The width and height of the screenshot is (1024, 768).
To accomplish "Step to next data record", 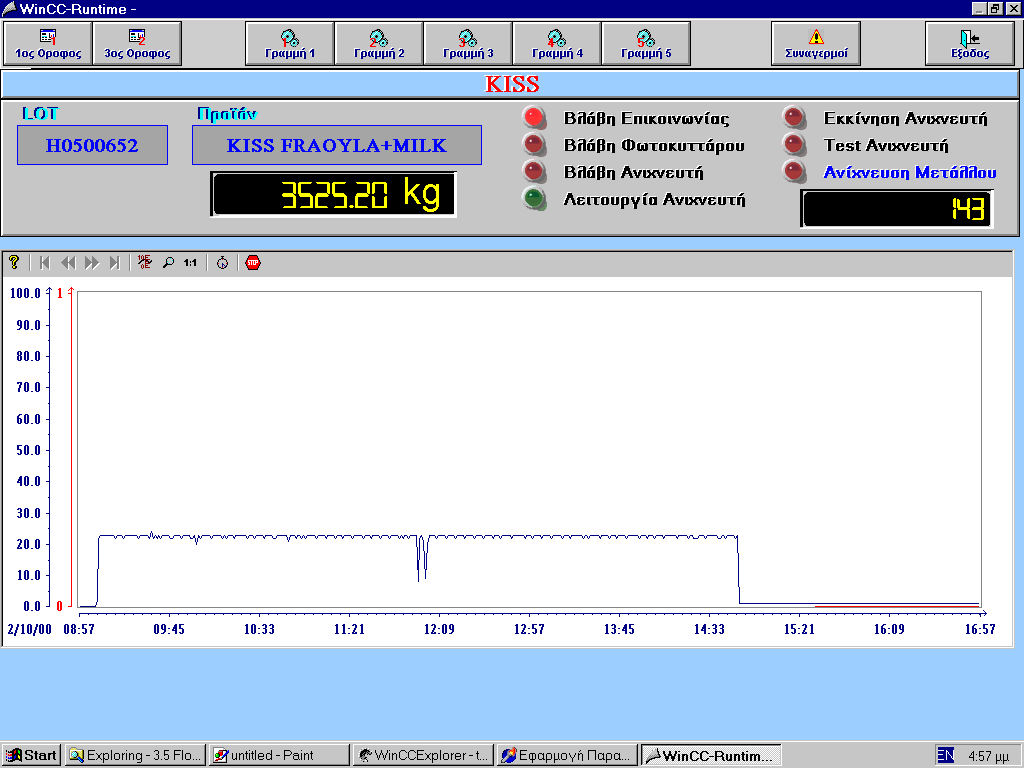I will pyautogui.click(x=92, y=263).
